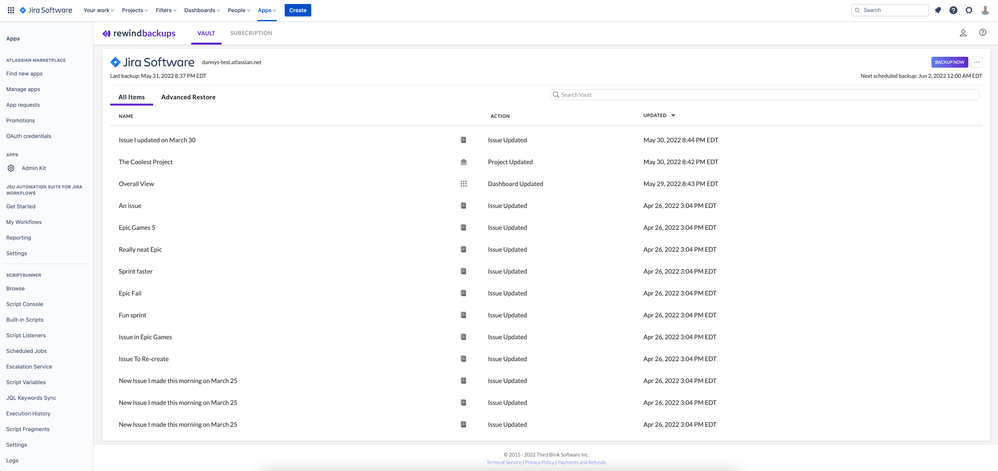Click the project icon for 'The Coolest Project'

point(463,162)
